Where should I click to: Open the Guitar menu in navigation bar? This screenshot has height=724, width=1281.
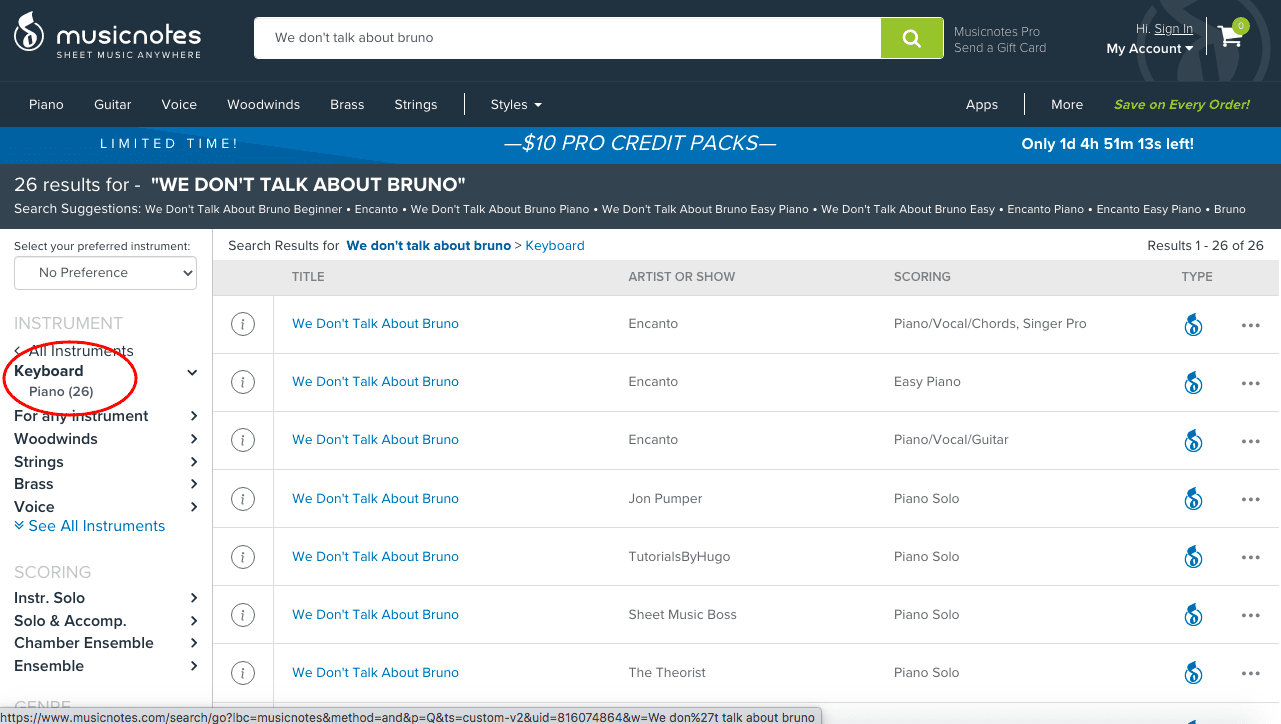[113, 105]
